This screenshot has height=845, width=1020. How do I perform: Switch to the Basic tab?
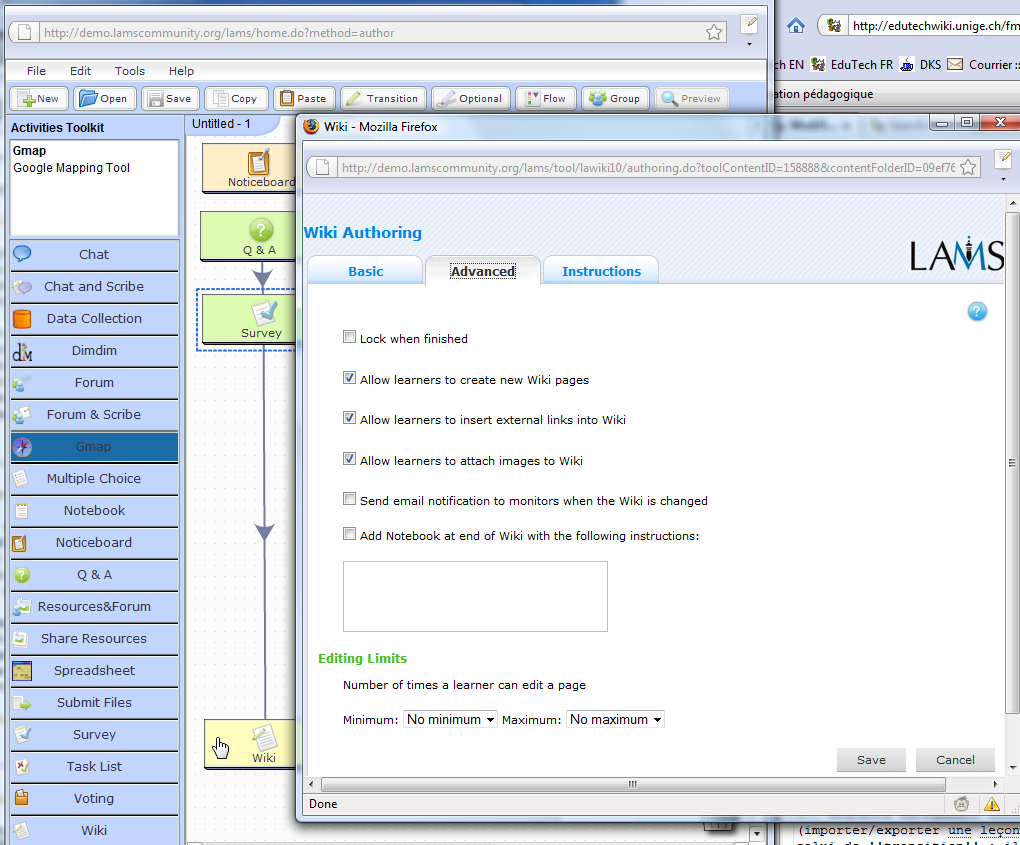[366, 271]
